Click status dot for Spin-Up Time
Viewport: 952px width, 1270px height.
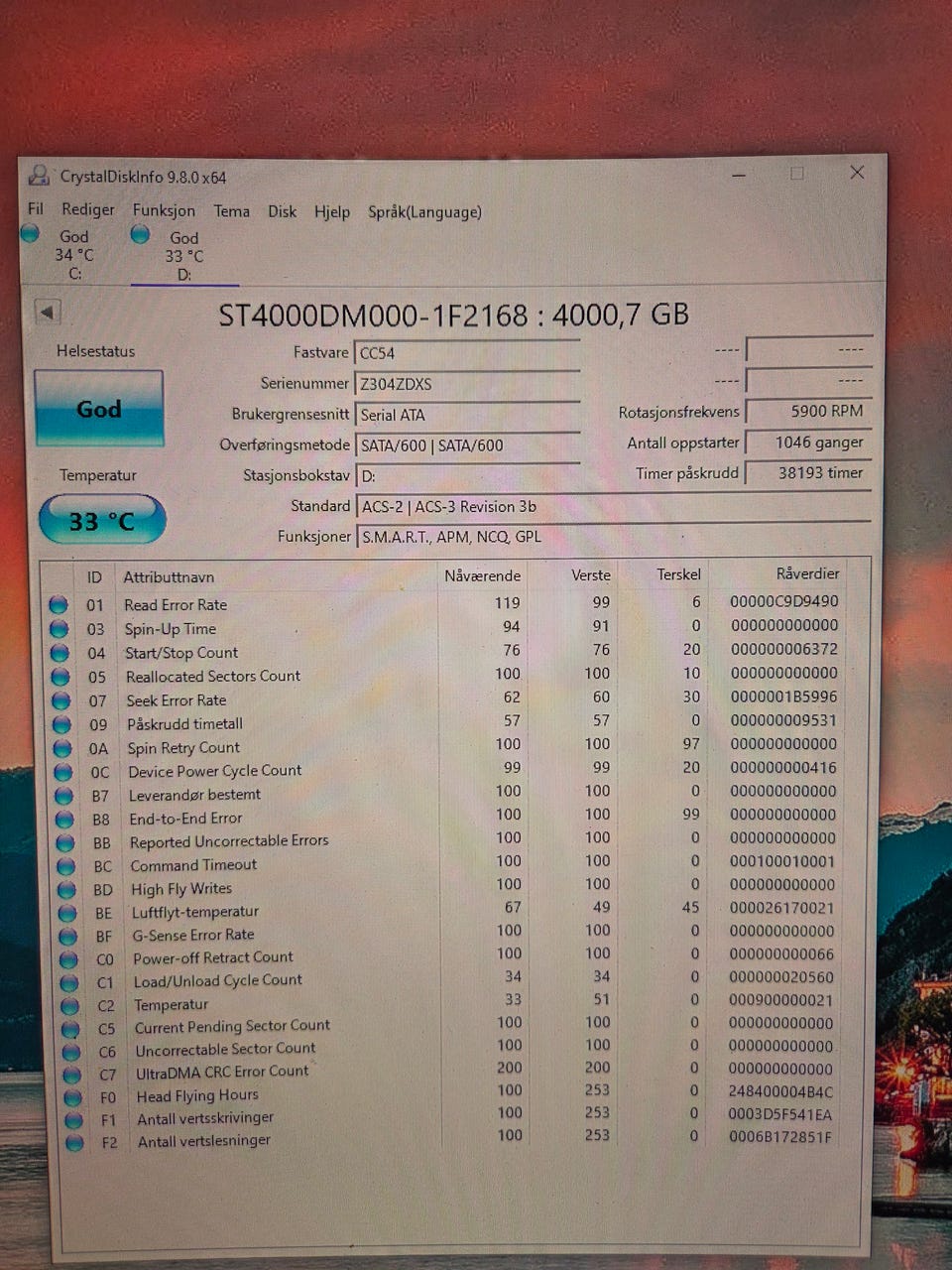point(59,628)
